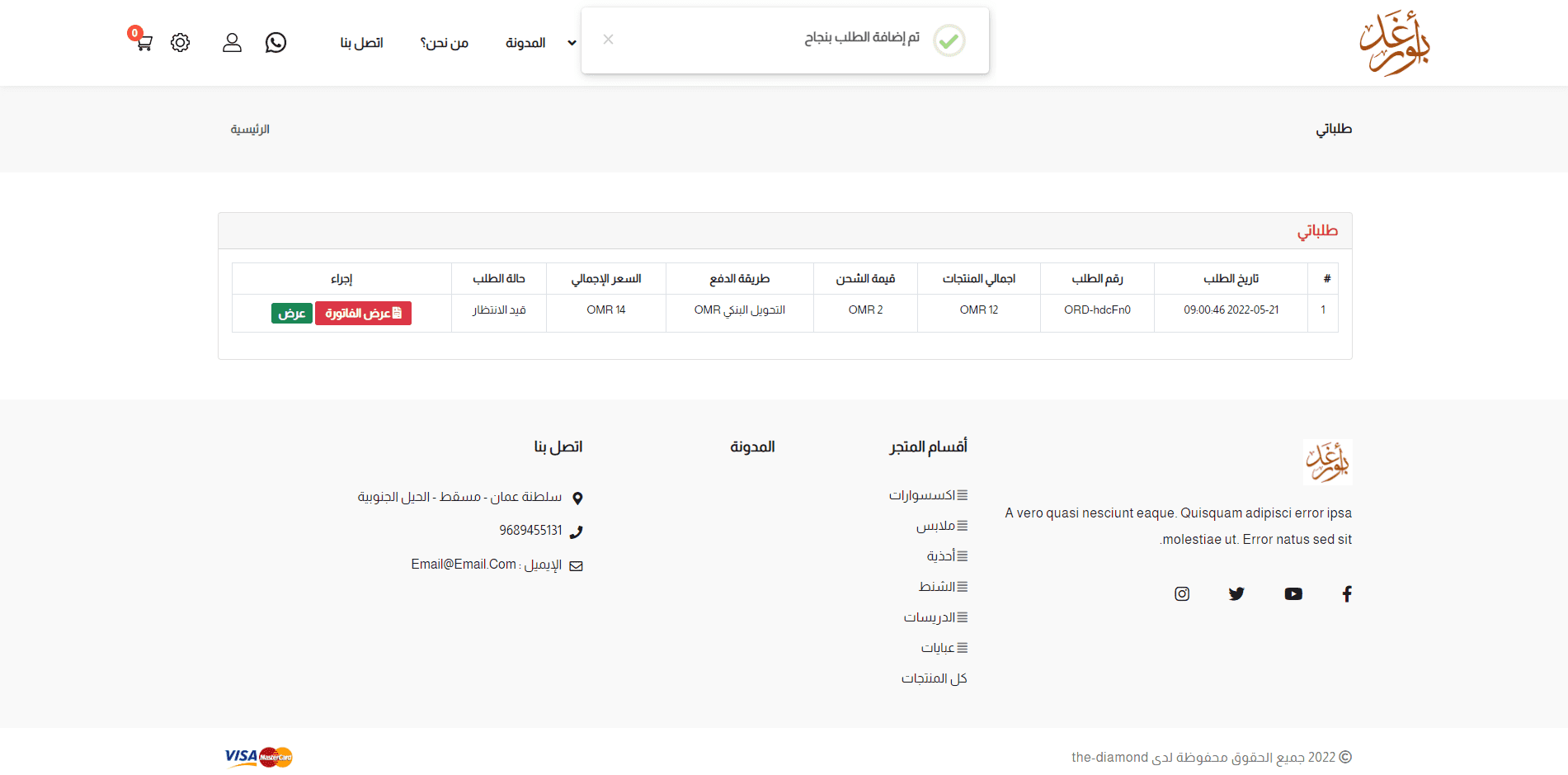Open كل المنتجات footer link

click(x=934, y=678)
